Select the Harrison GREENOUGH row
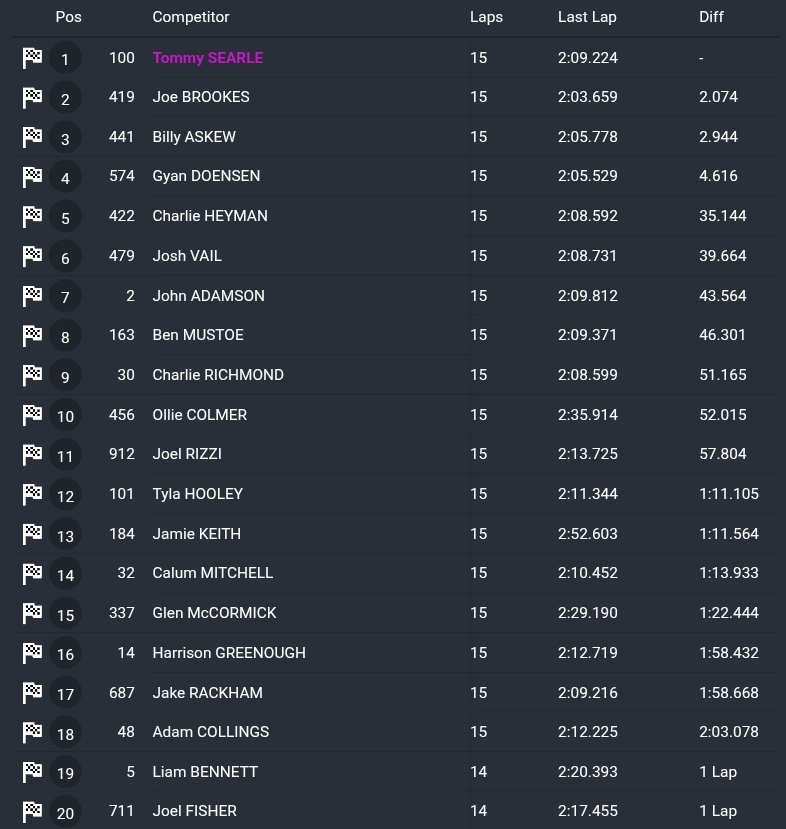This screenshot has height=829, width=786. (228, 653)
